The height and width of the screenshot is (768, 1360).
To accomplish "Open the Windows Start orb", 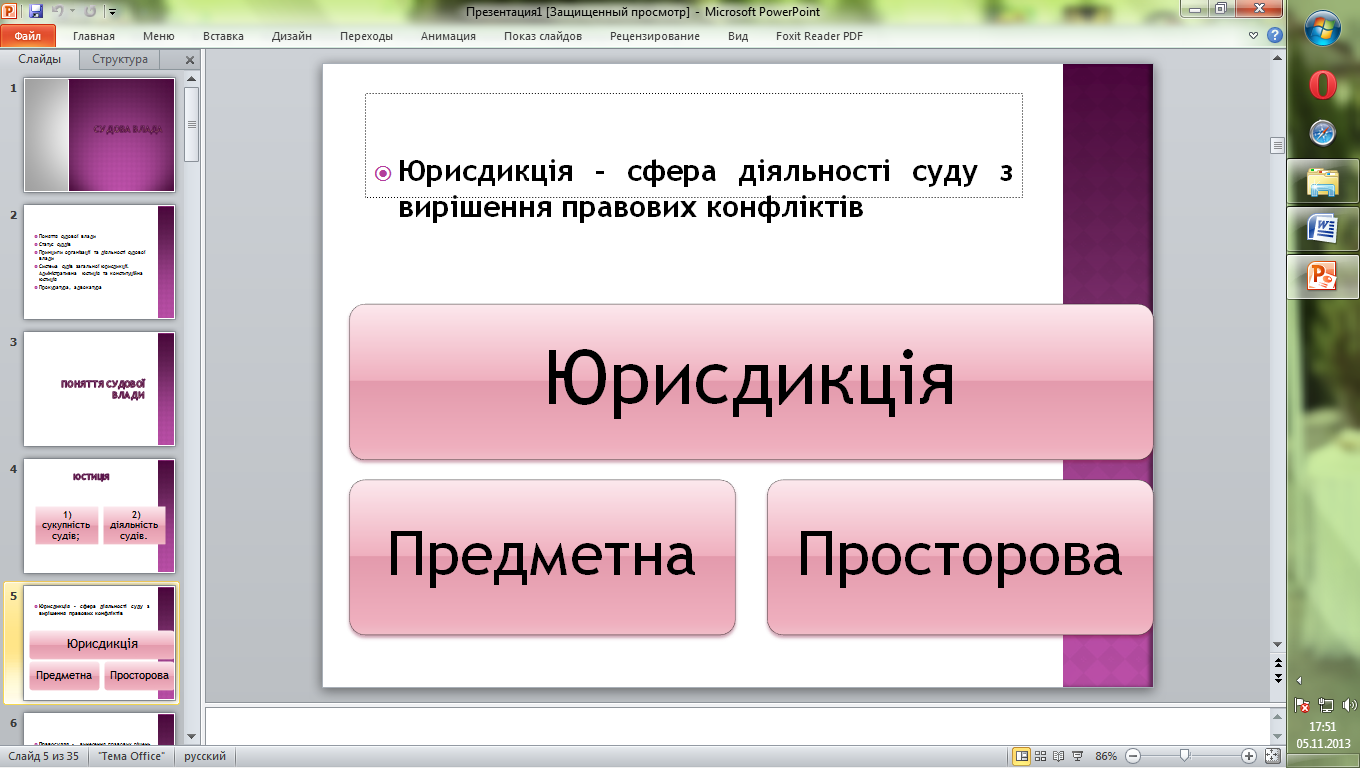I will click(1323, 28).
